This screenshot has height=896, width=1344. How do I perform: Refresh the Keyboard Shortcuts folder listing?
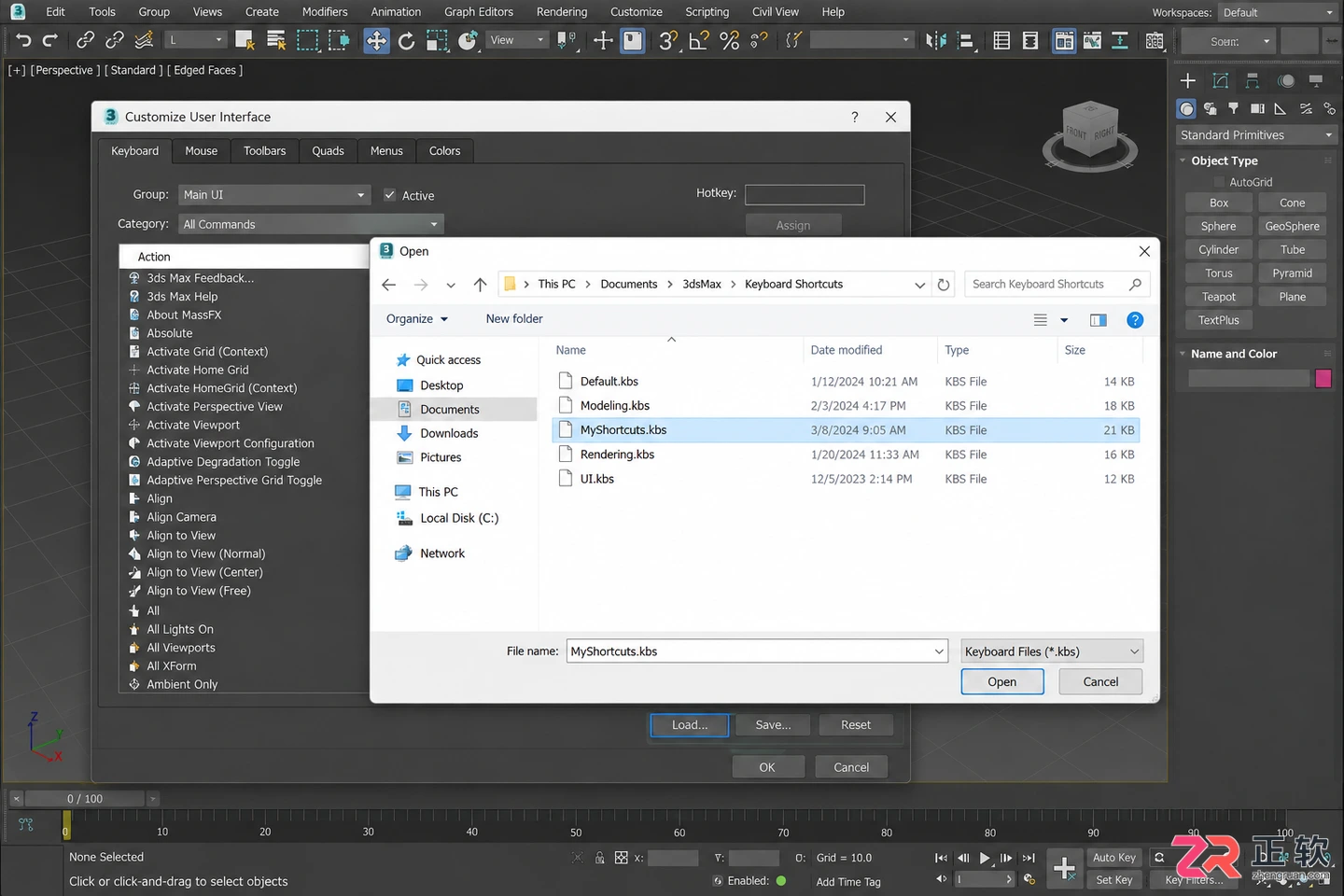[944, 285]
